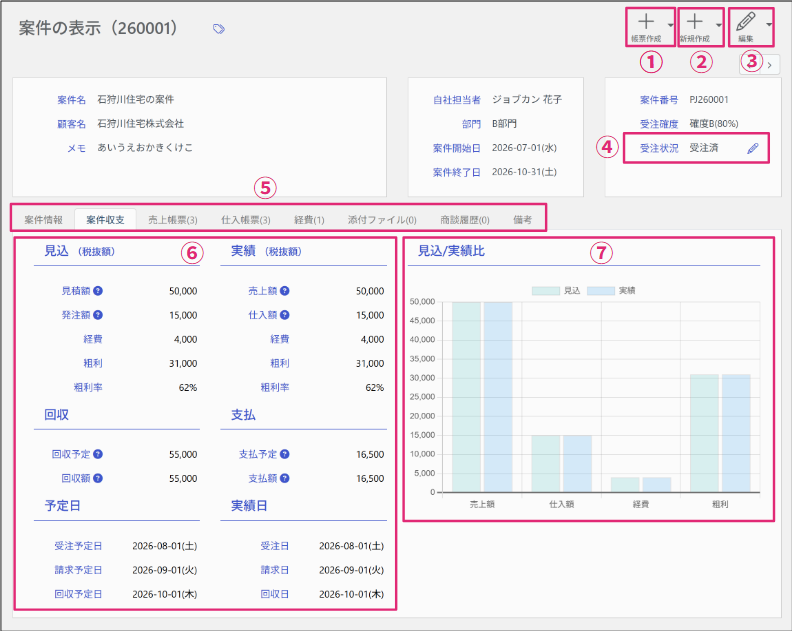Open the 仕入帳票(3) tab
792x631 pixels.
(x=245, y=220)
